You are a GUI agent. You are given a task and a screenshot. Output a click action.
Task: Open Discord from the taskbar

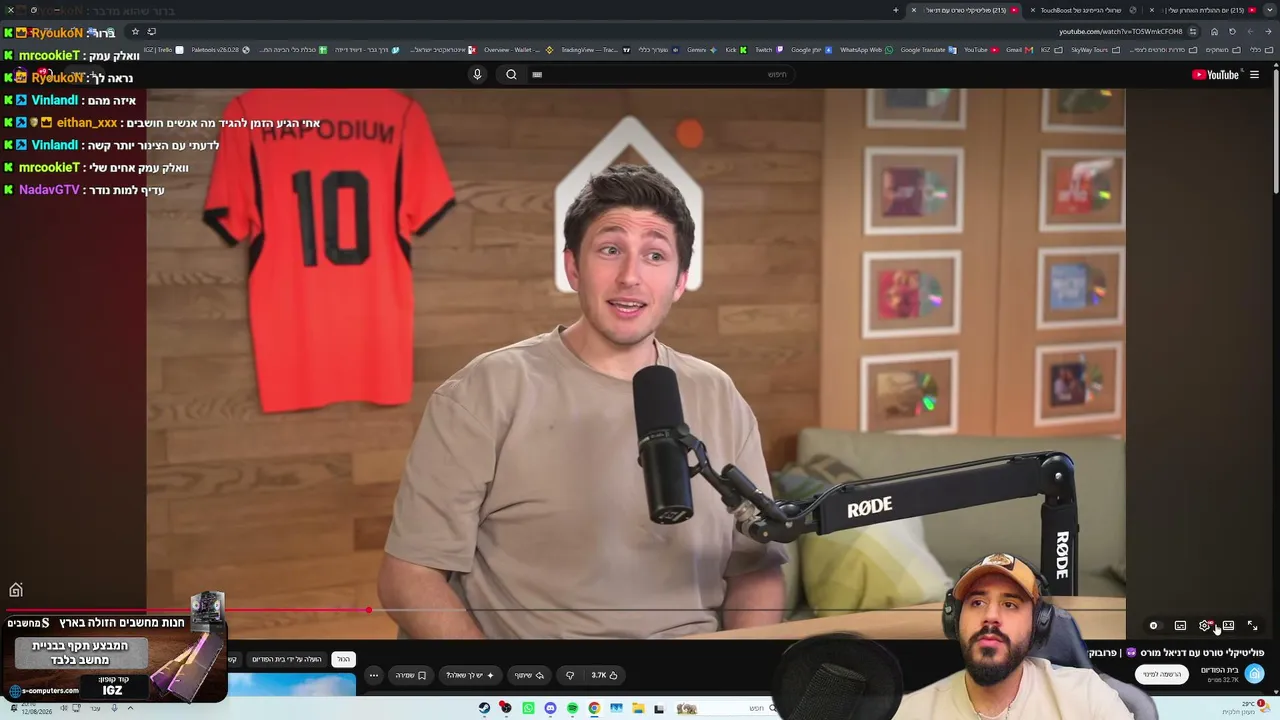[550, 708]
